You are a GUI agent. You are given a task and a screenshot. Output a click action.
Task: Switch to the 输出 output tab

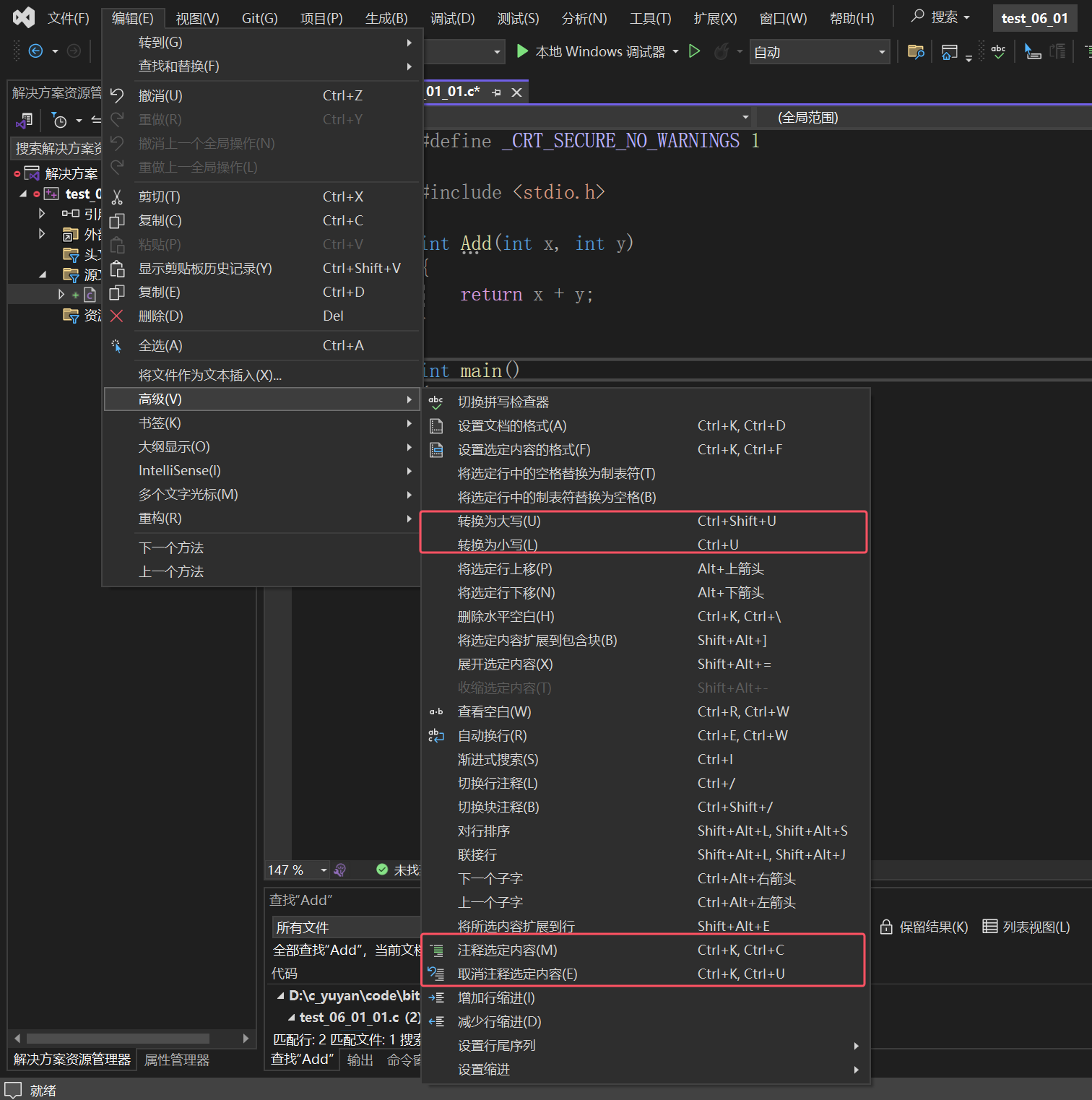[360, 1060]
